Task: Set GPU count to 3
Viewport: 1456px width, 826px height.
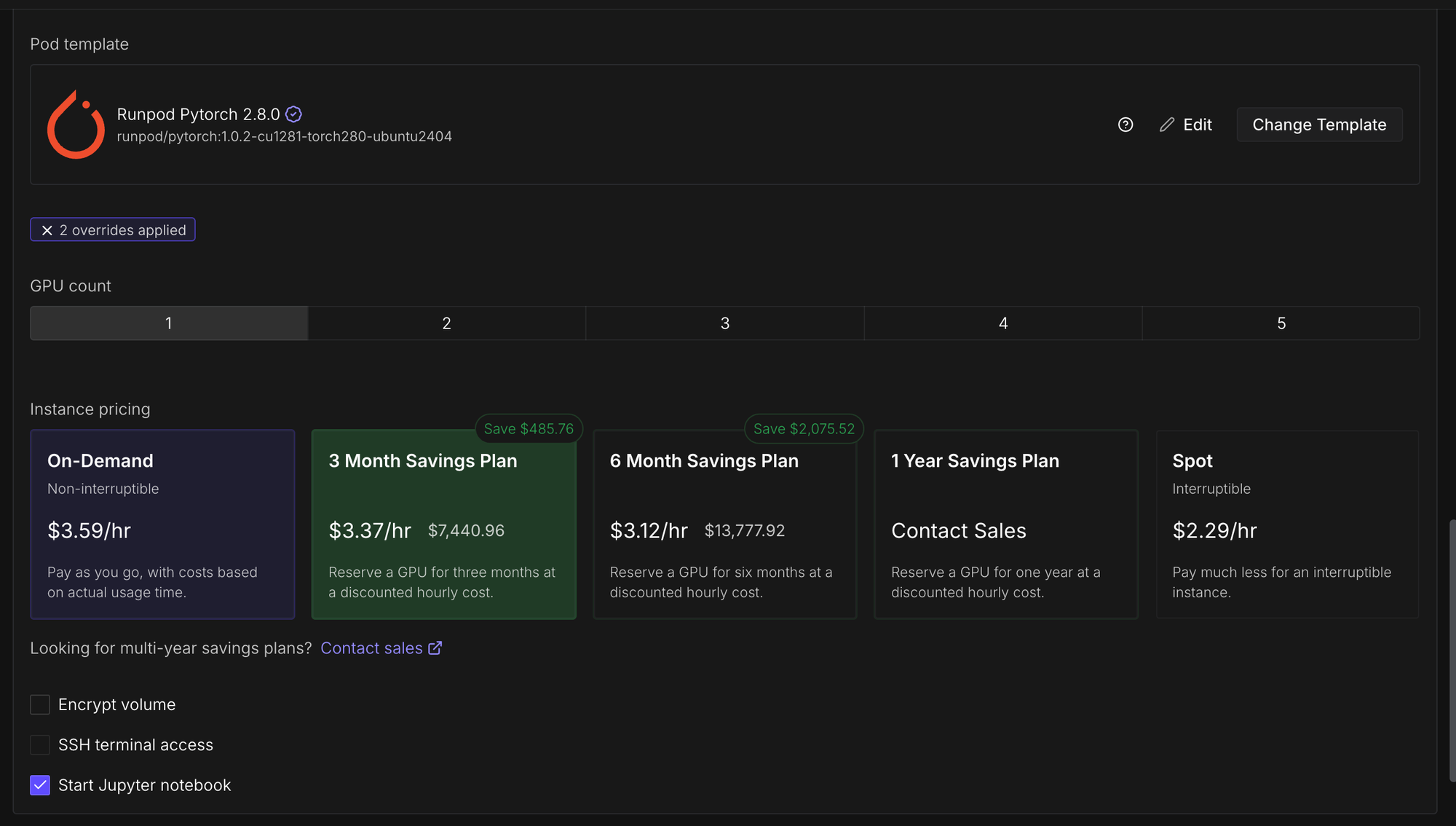Action: point(724,323)
